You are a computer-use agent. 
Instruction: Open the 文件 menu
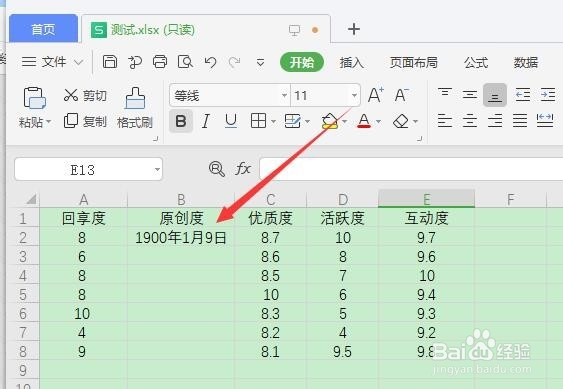(54, 62)
